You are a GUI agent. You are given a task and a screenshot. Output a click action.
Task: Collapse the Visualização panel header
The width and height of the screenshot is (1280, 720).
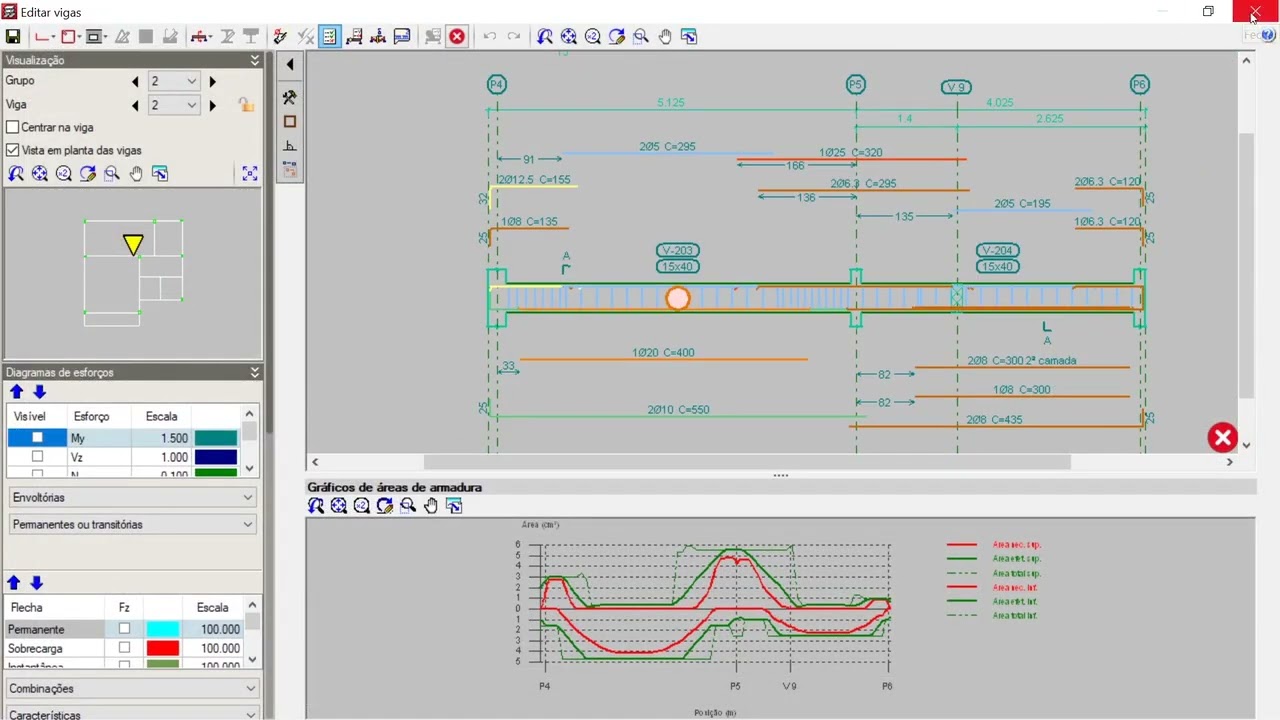tap(255, 60)
